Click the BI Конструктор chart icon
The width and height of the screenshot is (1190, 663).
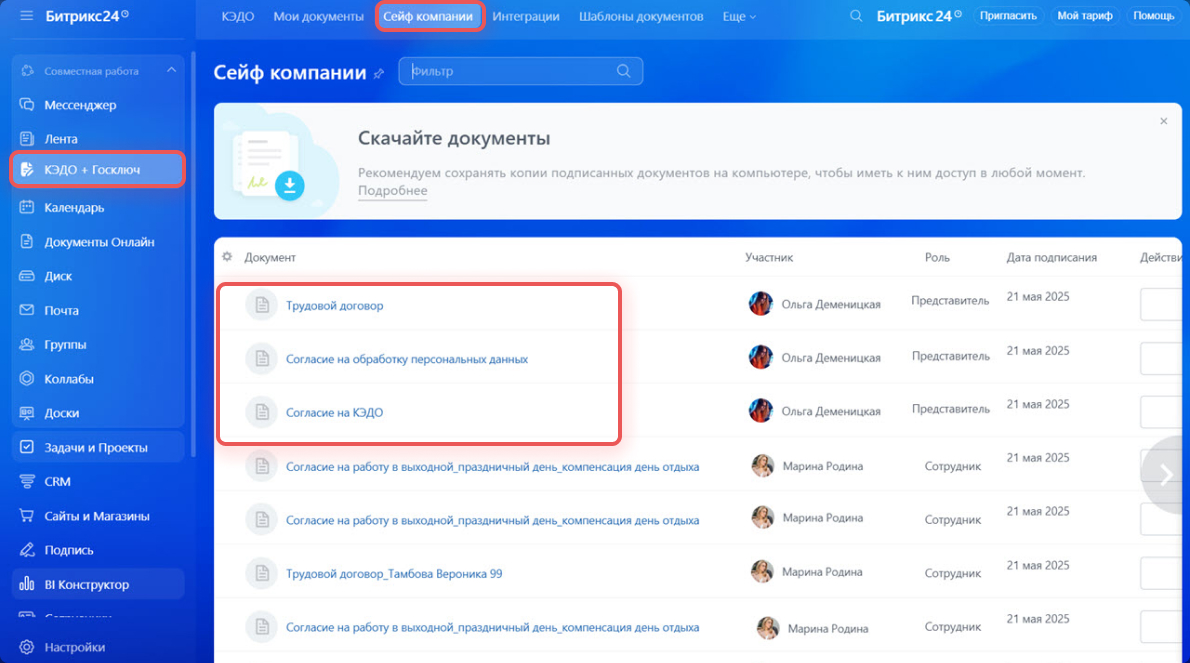[27, 584]
